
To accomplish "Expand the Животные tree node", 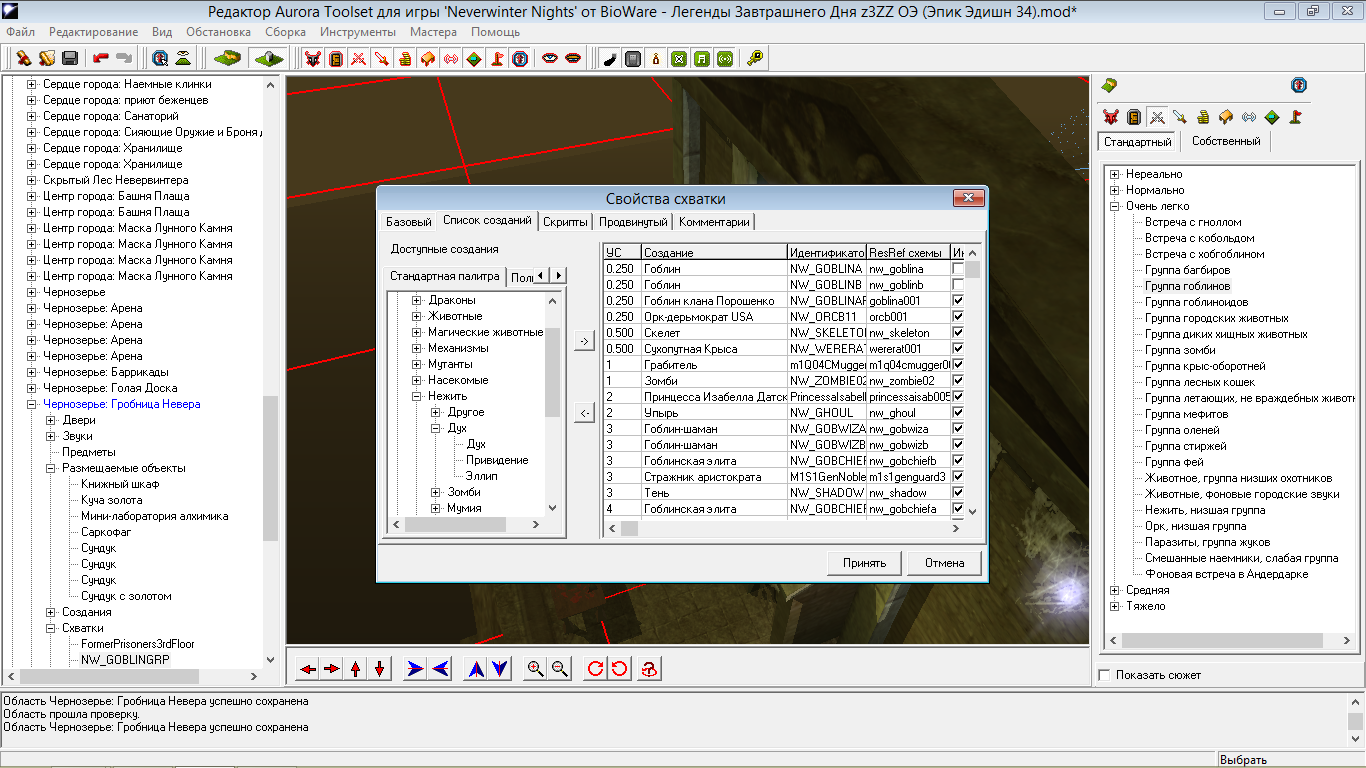I will 417,316.
